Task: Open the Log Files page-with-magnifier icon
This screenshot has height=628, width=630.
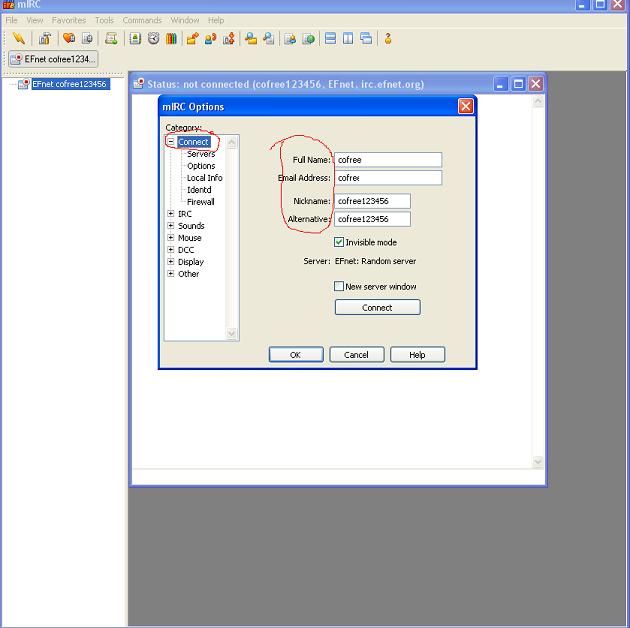Action: (x=268, y=39)
